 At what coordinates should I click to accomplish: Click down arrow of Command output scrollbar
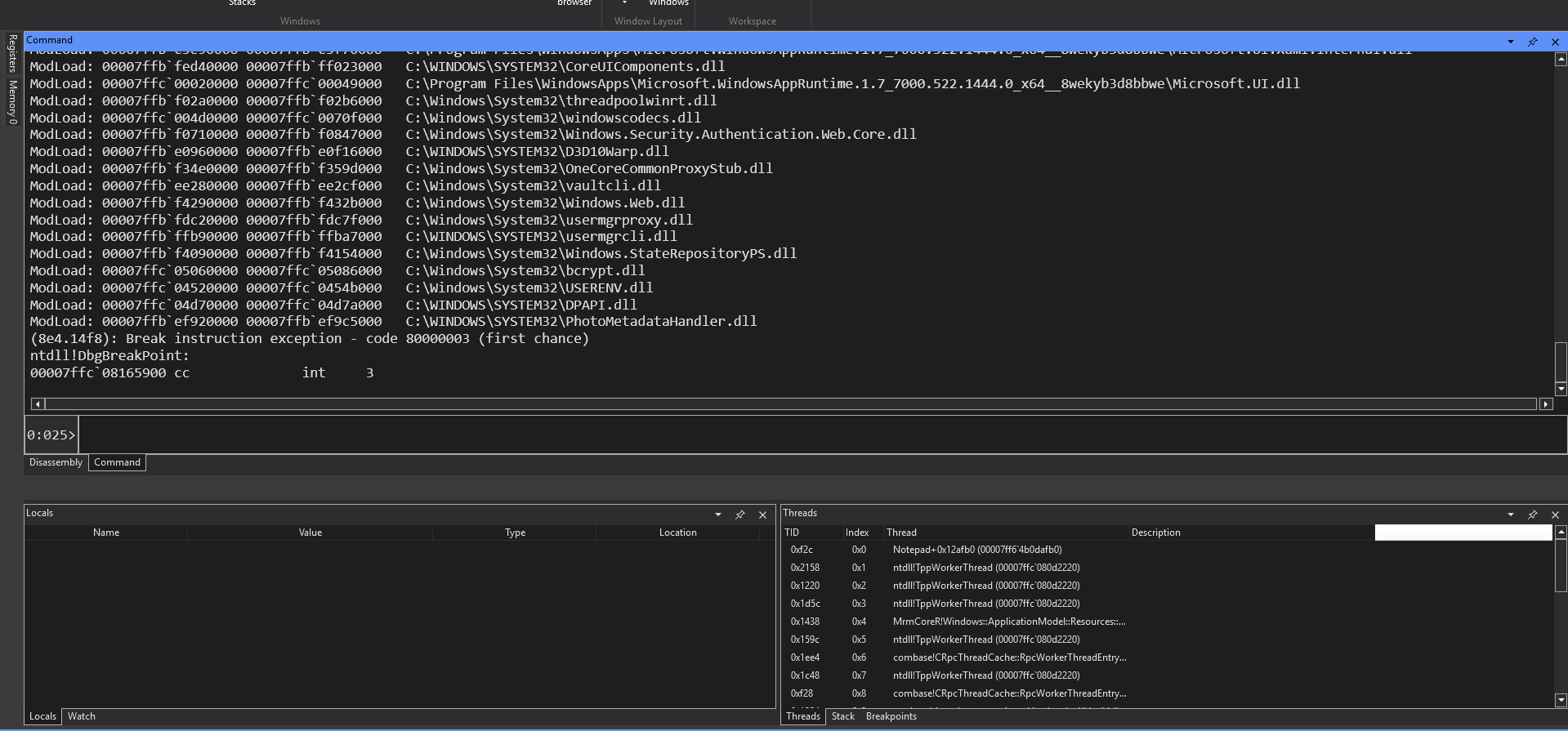pyautogui.click(x=1561, y=389)
